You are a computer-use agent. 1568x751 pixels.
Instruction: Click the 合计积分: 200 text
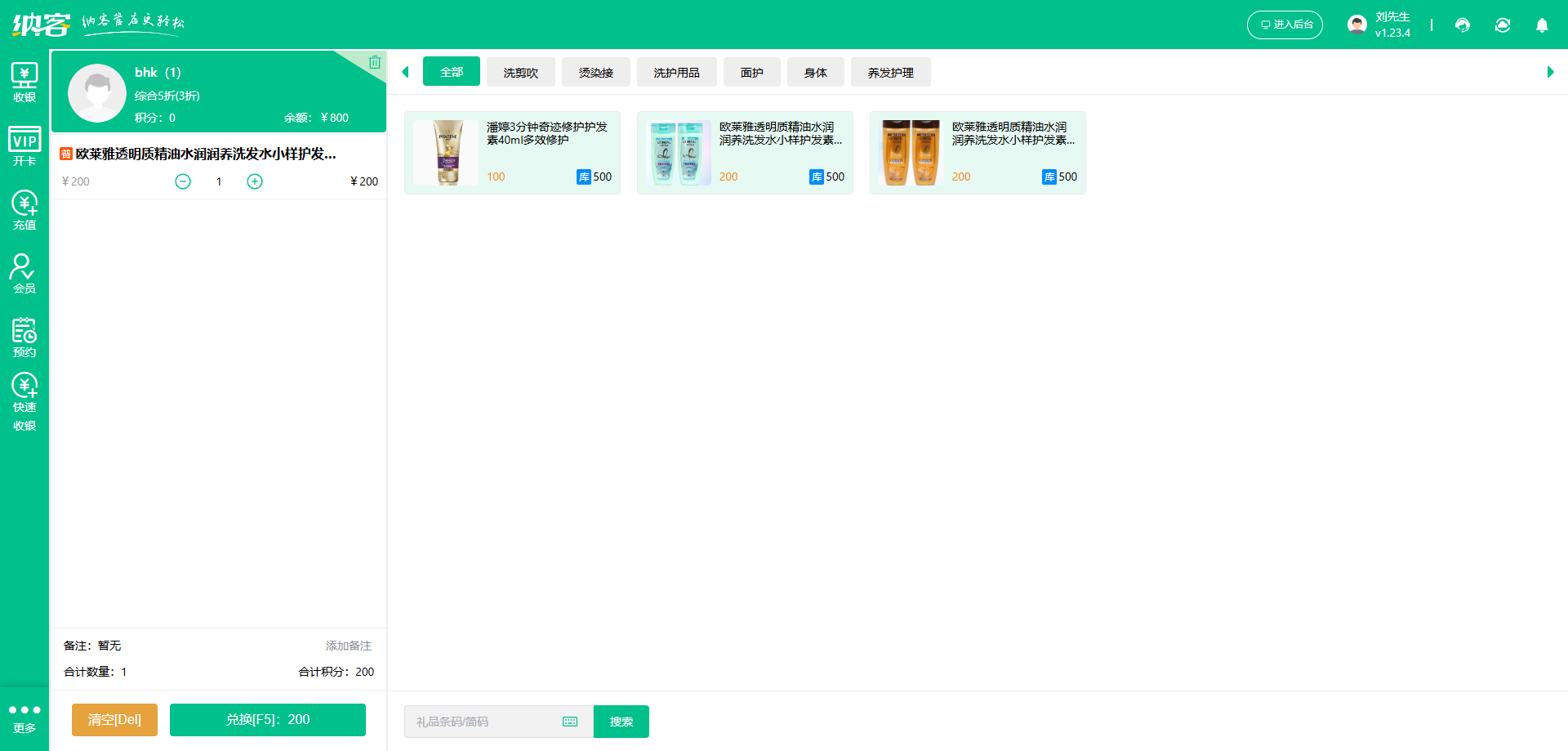tap(336, 672)
